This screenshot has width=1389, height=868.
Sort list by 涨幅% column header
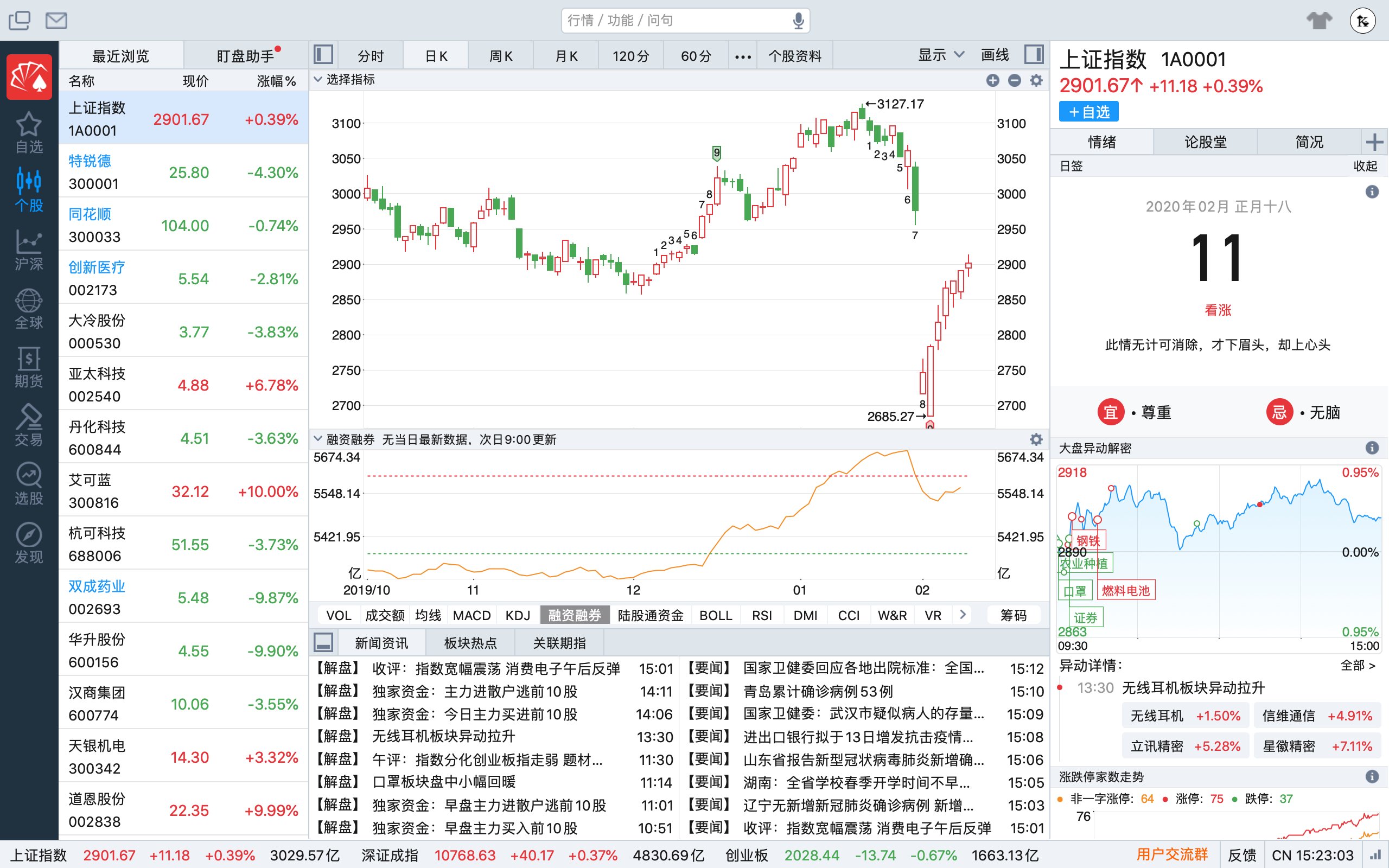(276, 81)
